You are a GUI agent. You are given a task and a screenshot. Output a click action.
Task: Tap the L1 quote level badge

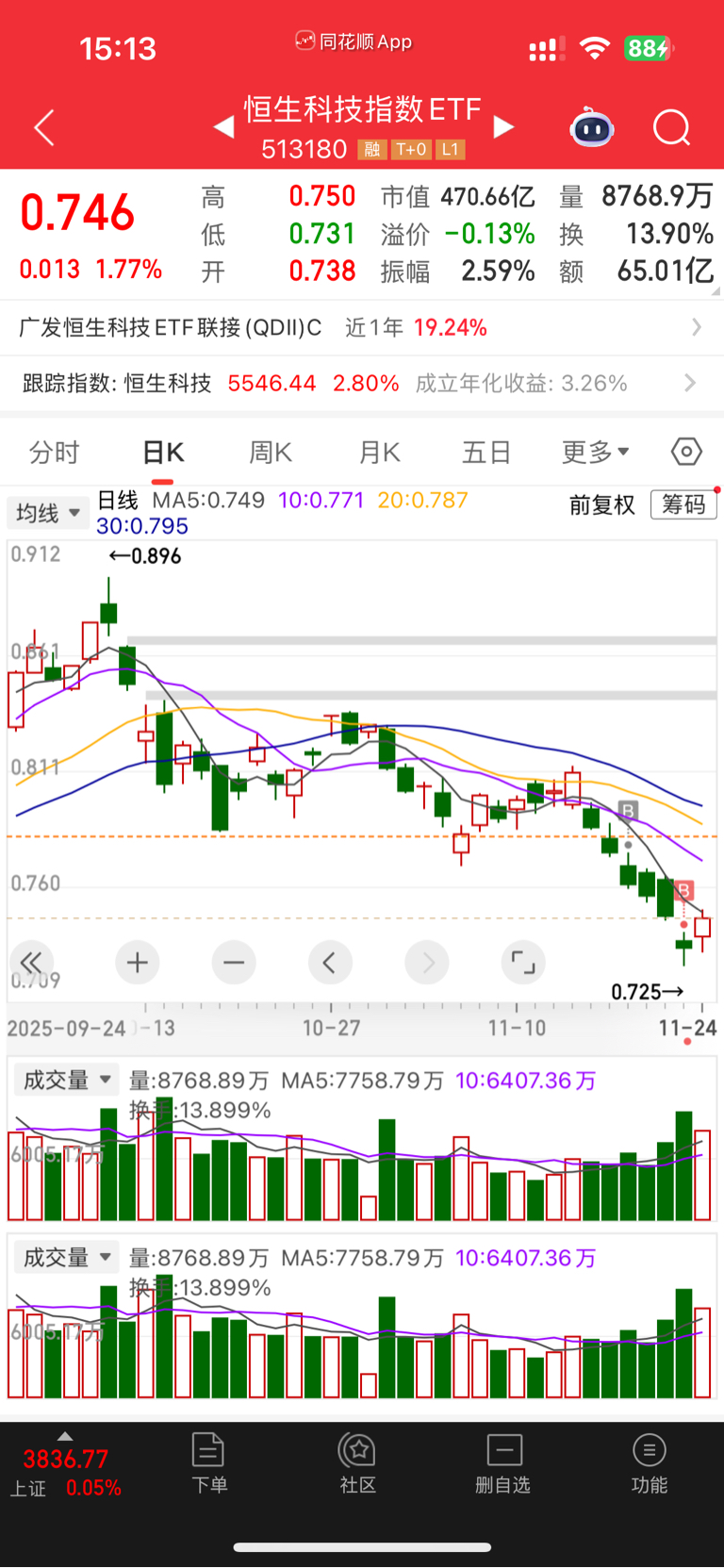click(x=450, y=150)
